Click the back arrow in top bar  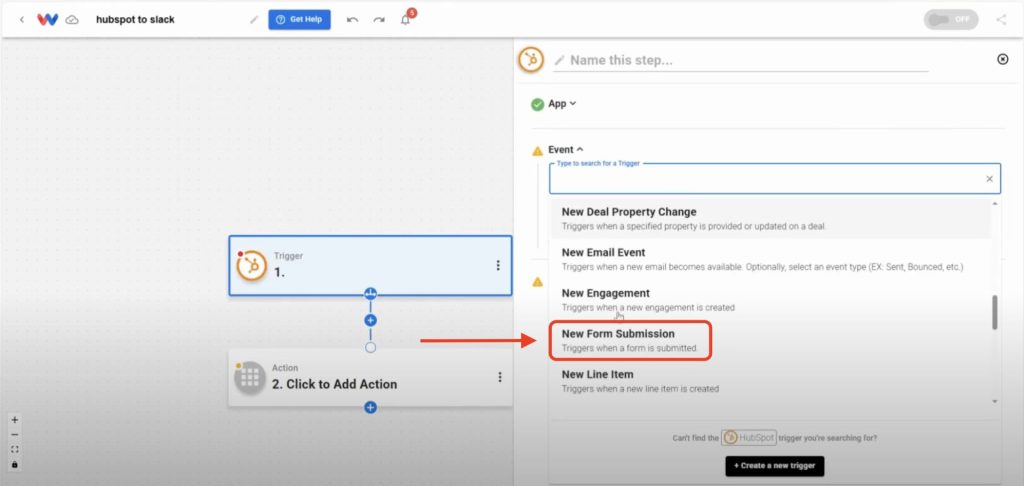coord(22,20)
